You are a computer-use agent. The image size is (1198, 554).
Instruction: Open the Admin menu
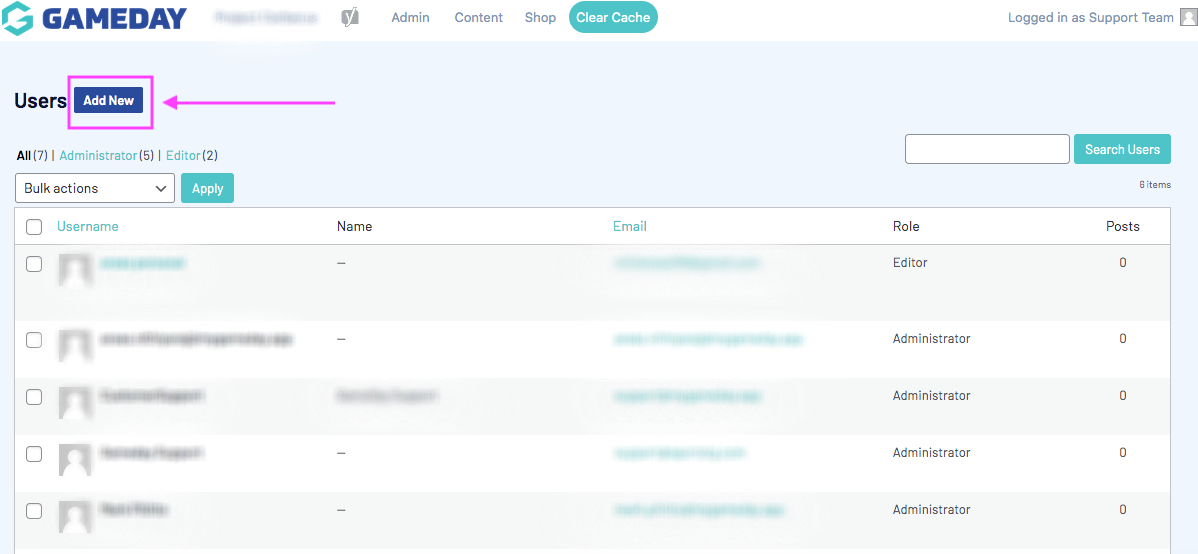click(x=410, y=18)
